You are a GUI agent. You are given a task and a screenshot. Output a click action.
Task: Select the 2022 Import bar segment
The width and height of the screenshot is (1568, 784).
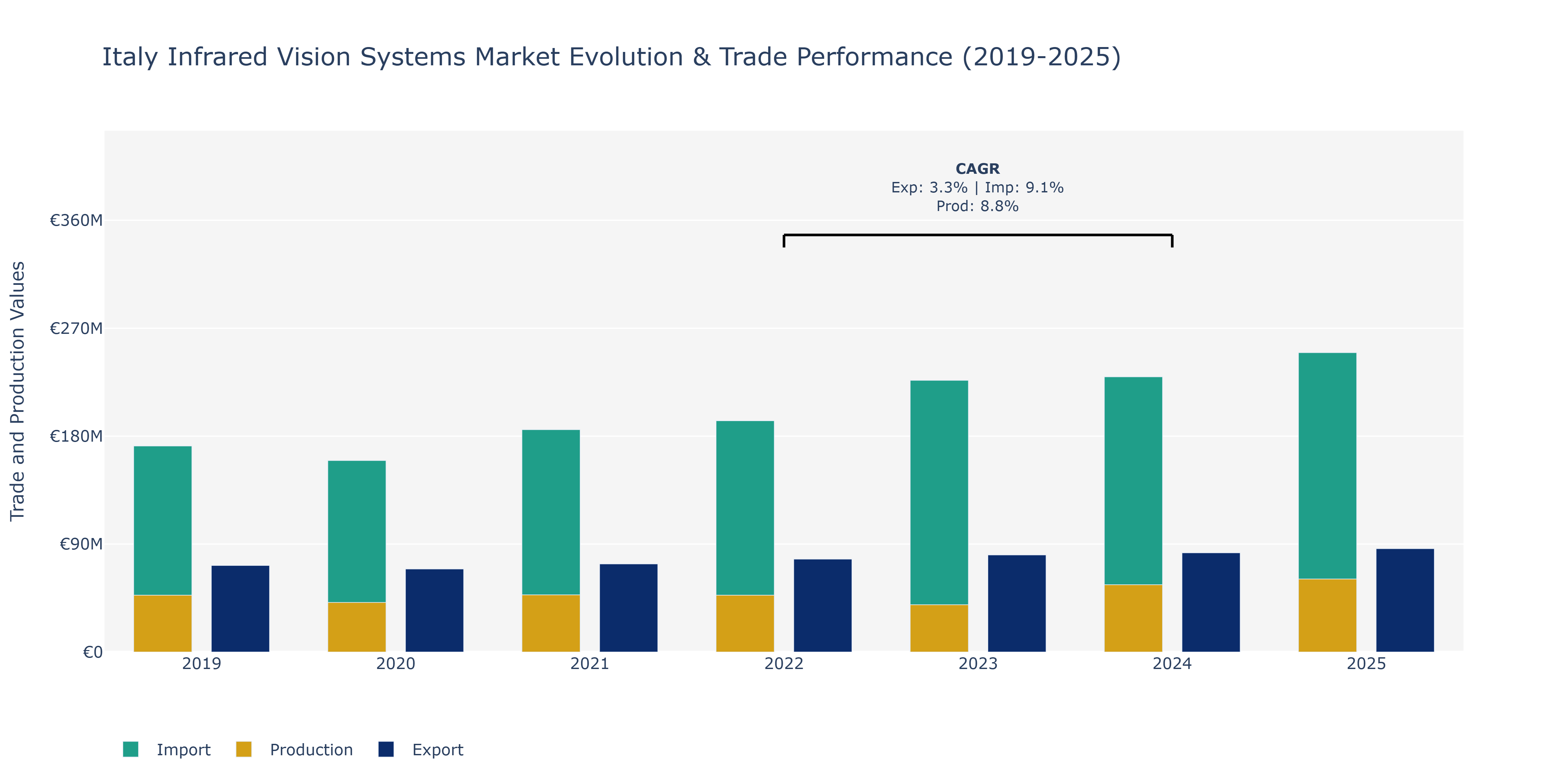pos(745,508)
